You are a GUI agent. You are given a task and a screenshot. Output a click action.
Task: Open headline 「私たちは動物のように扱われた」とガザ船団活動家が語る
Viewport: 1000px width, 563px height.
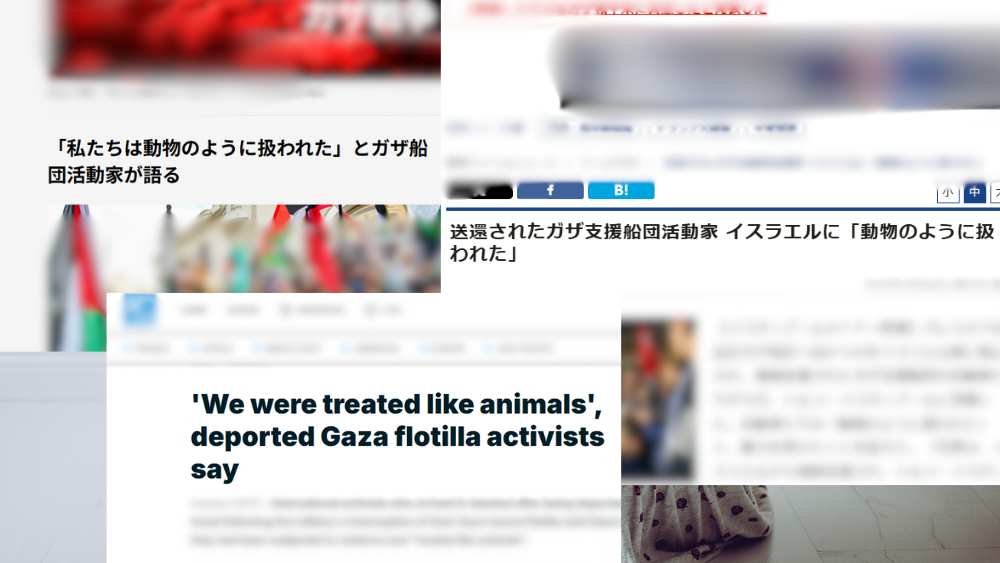pyautogui.click(x=238, y=161)
